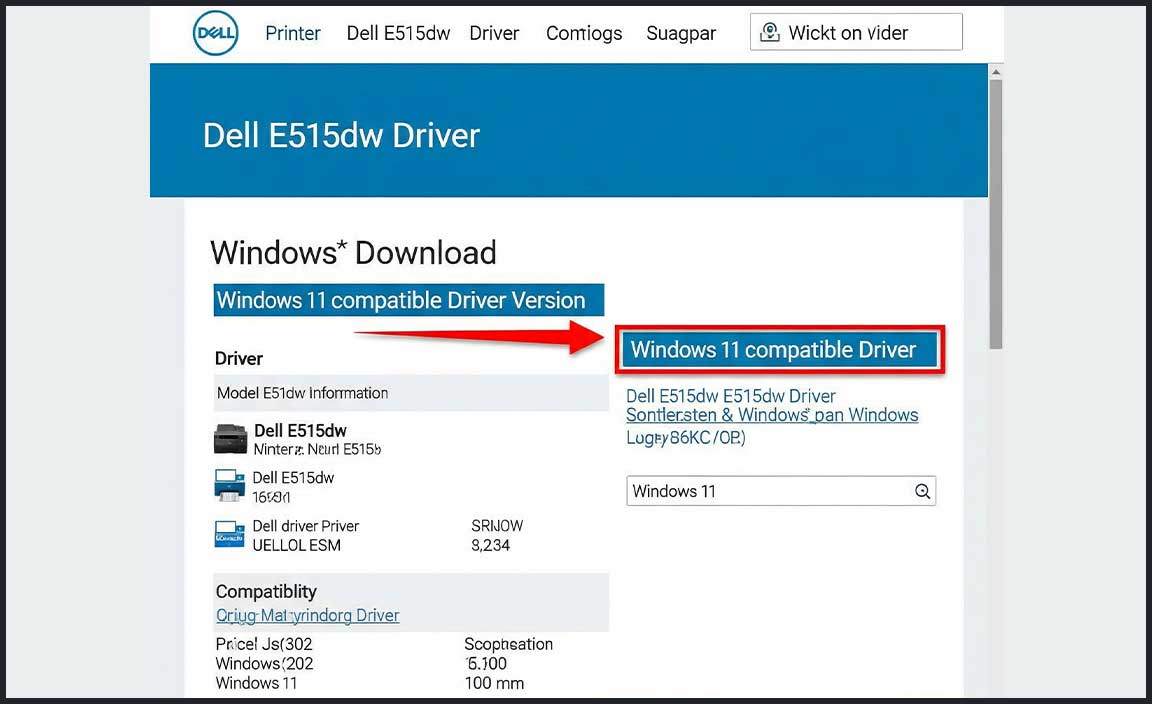
Task: Click the Dell driver Priver monitor icon
Action: tap(229, 534)
